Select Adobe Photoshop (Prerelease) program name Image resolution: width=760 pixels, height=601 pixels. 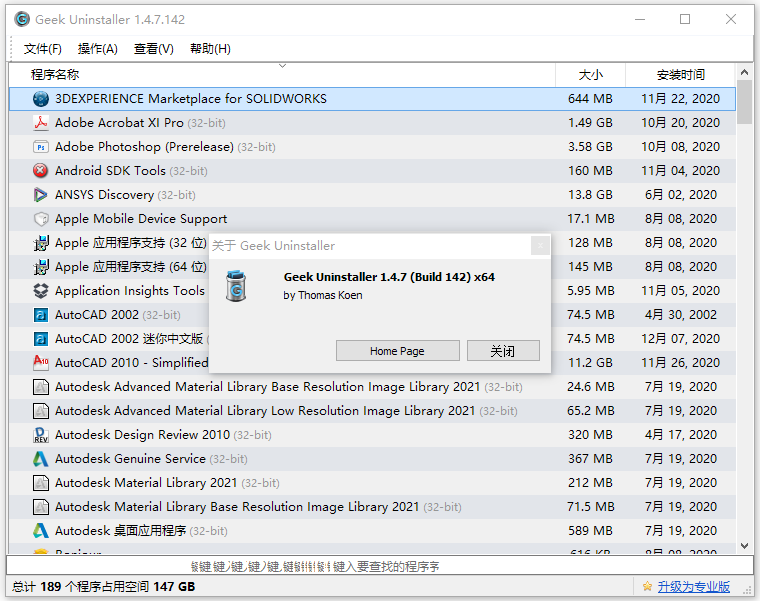pos(144,147)
